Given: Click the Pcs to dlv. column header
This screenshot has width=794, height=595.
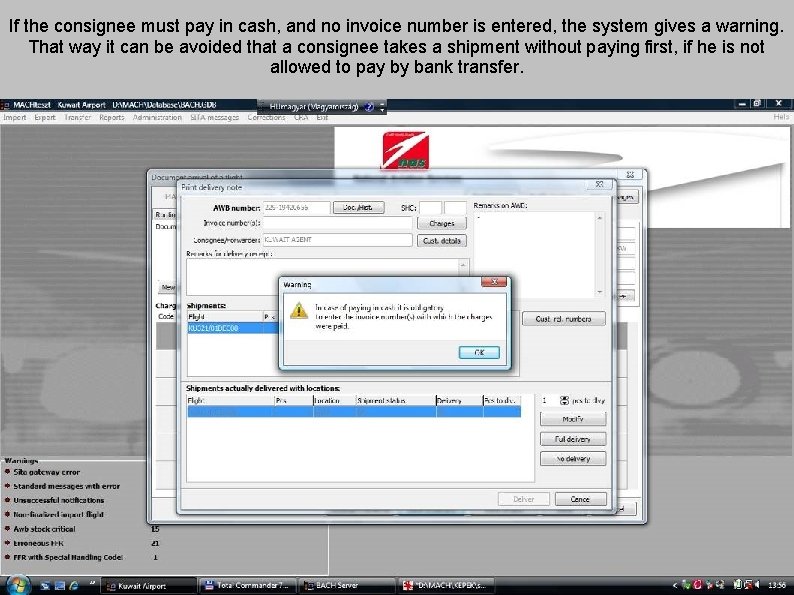Looking at the screenshot, I should click(x=501, y=401).
